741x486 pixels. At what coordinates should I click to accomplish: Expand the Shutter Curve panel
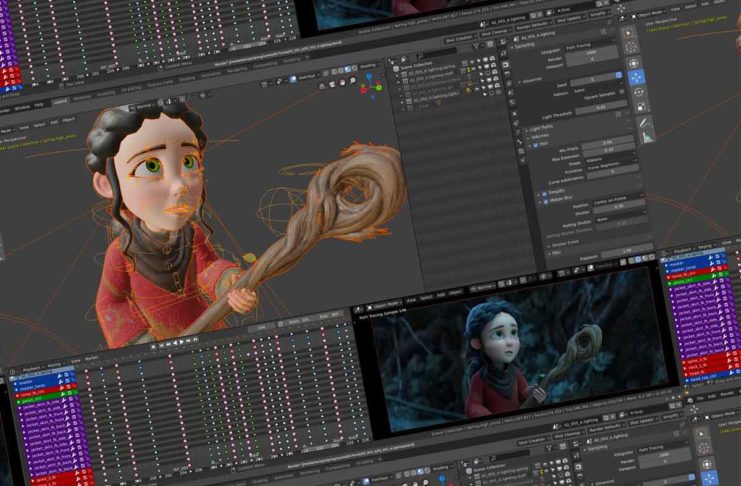tap(564, 243)
